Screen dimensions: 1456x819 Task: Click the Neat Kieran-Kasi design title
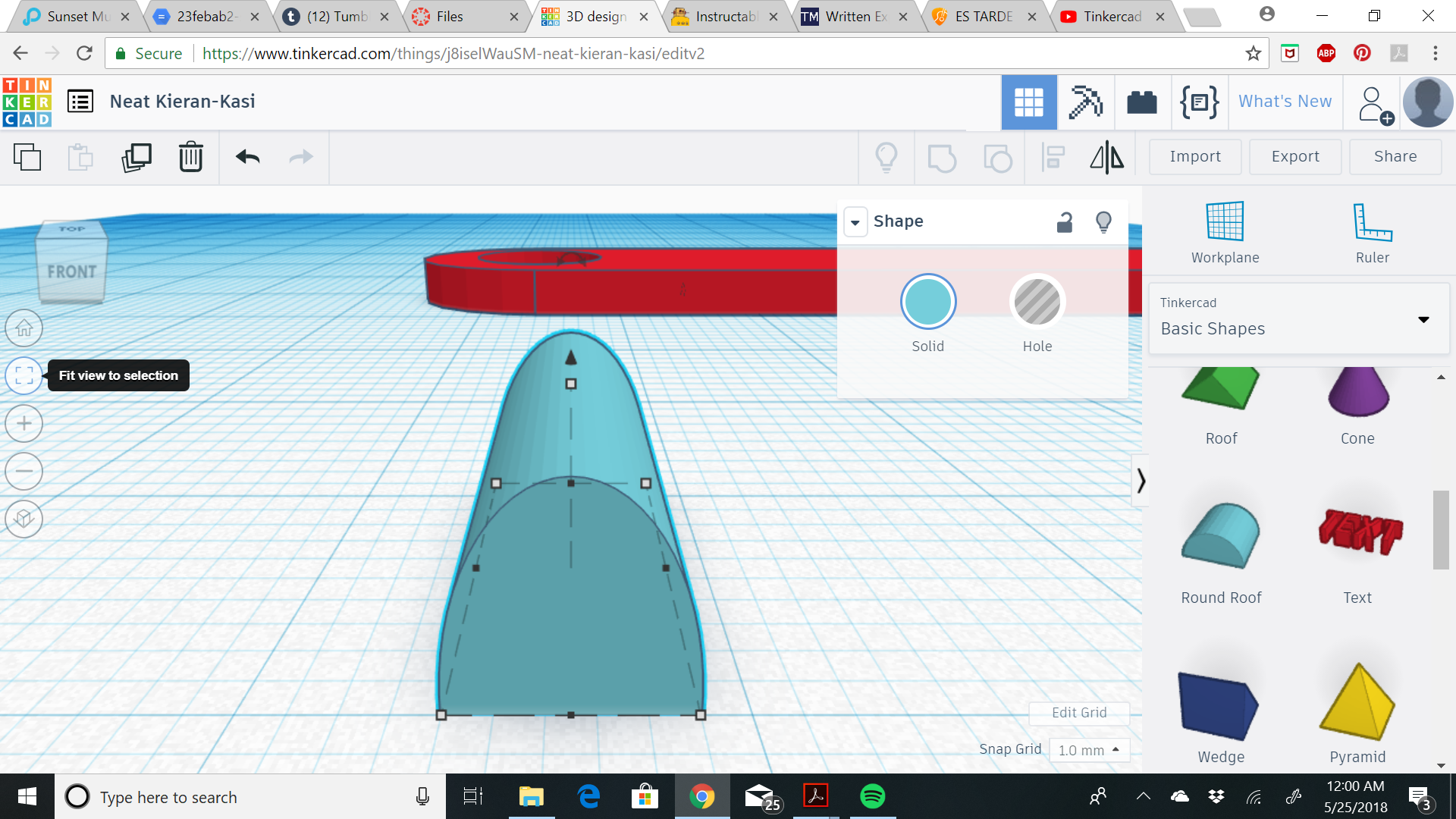tap(182, 102)
